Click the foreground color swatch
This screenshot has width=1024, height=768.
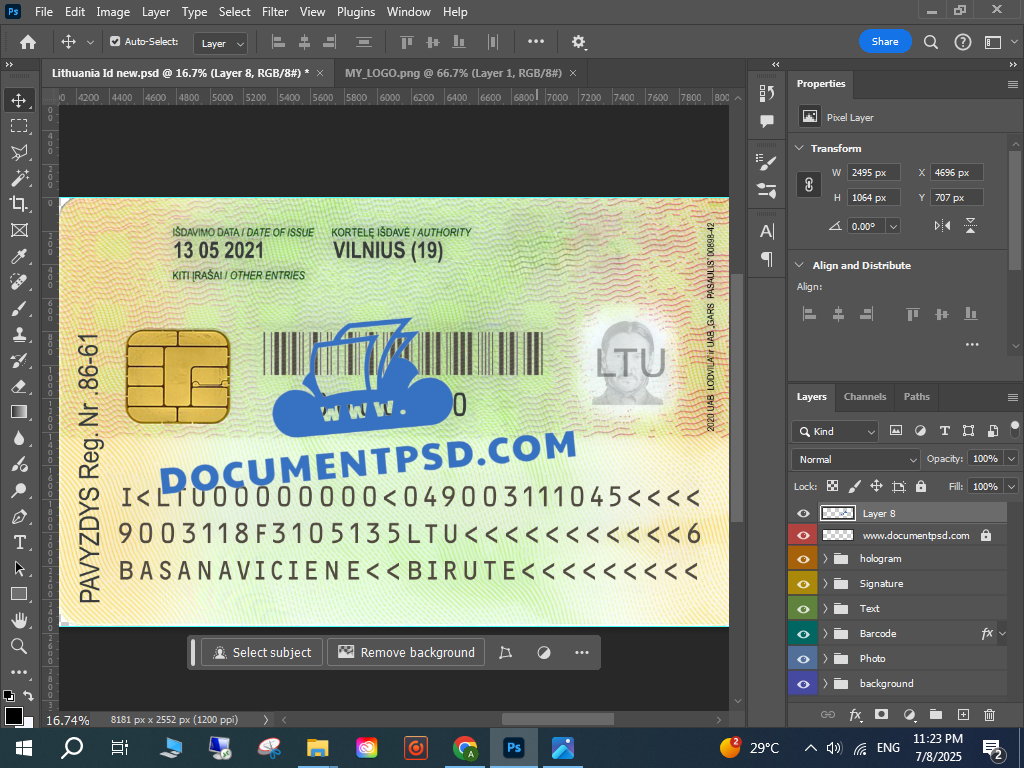click(14, 716)
